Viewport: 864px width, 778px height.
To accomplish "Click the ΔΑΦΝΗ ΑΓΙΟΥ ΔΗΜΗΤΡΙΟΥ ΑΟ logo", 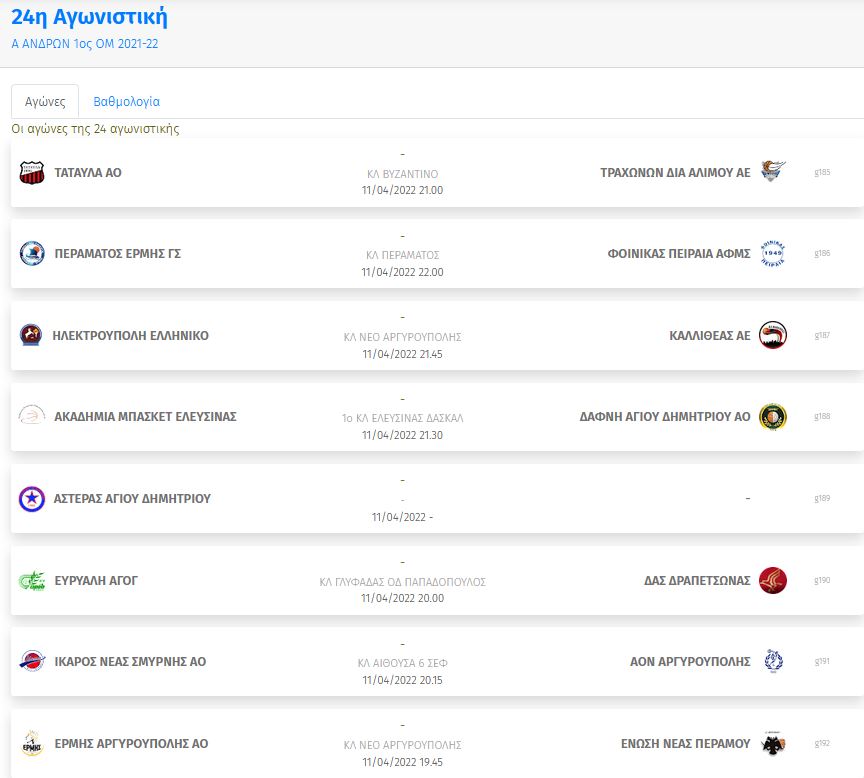I will pos(772,417).
